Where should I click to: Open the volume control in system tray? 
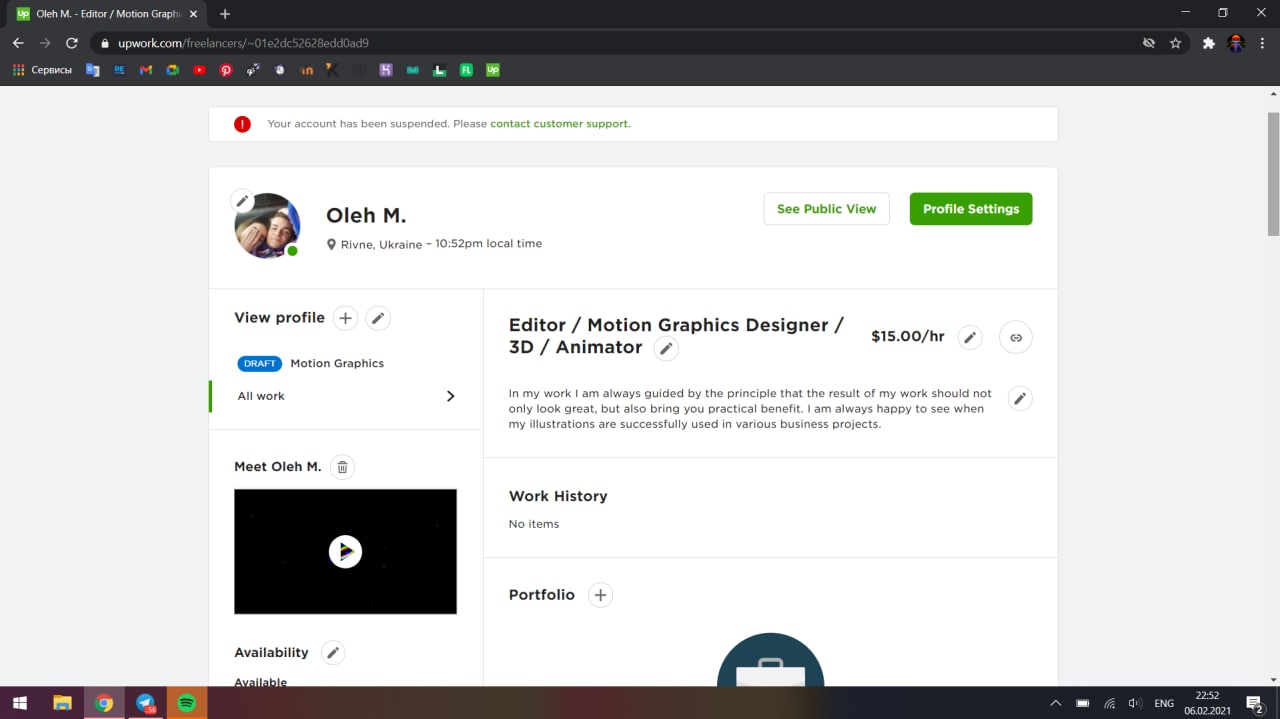click(x=1135, y=703)
